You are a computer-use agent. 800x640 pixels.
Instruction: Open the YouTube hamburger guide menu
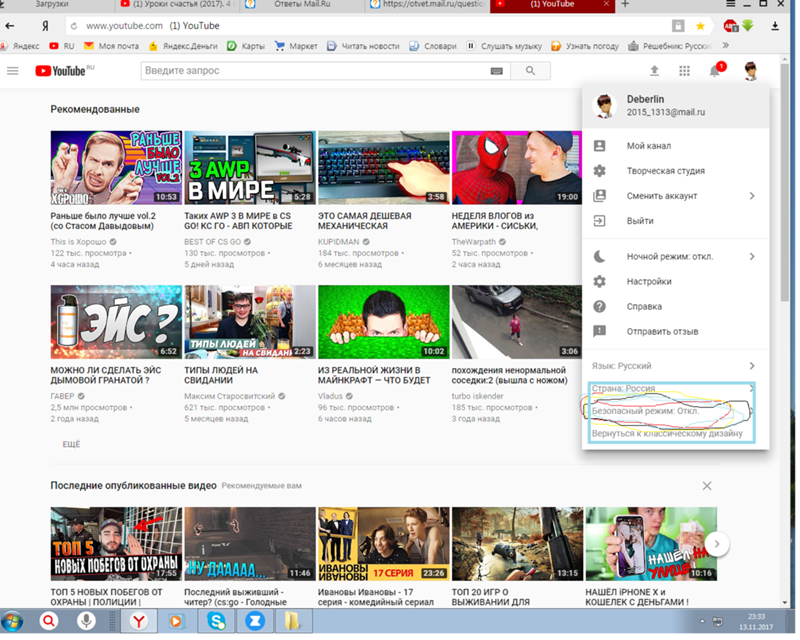13,71
